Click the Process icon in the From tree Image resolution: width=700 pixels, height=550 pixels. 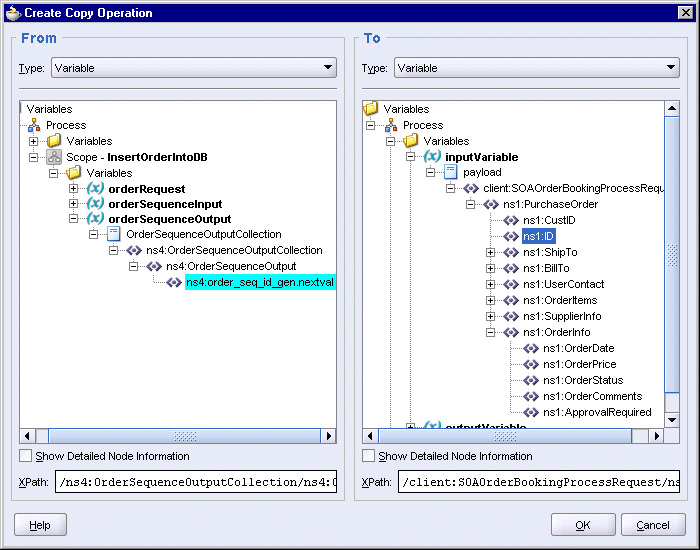[34, 125]
